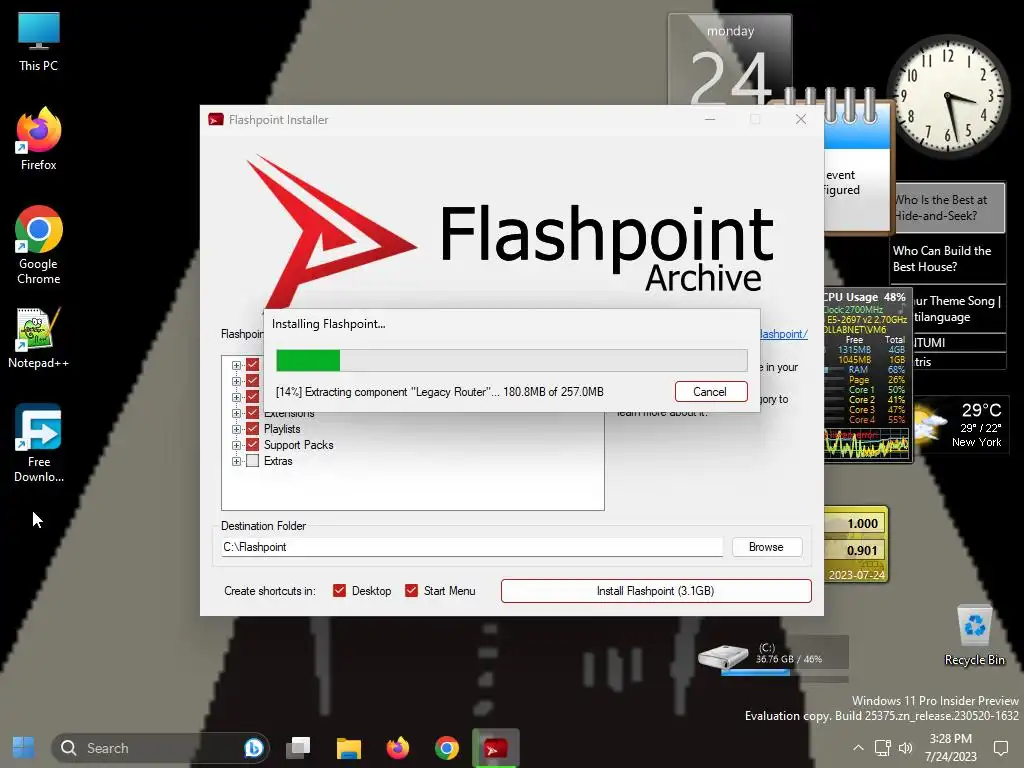Open the Flashpoint website link

(x=783, y=334)
